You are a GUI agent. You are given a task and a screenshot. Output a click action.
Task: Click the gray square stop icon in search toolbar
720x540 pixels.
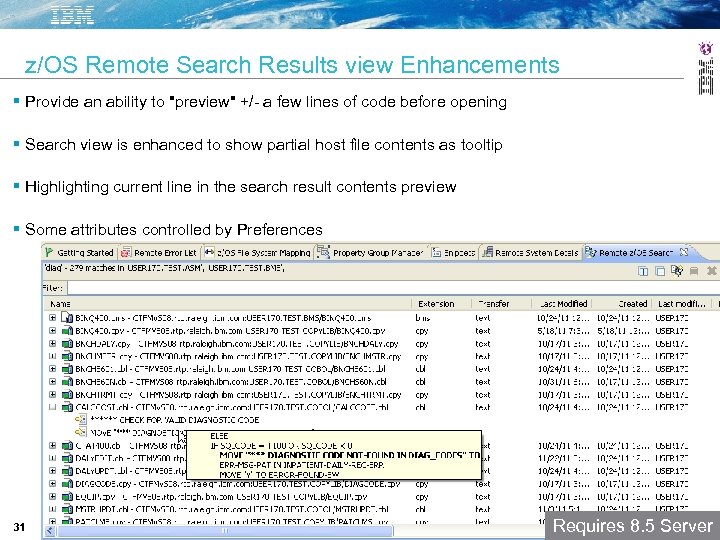click(694, 271)
